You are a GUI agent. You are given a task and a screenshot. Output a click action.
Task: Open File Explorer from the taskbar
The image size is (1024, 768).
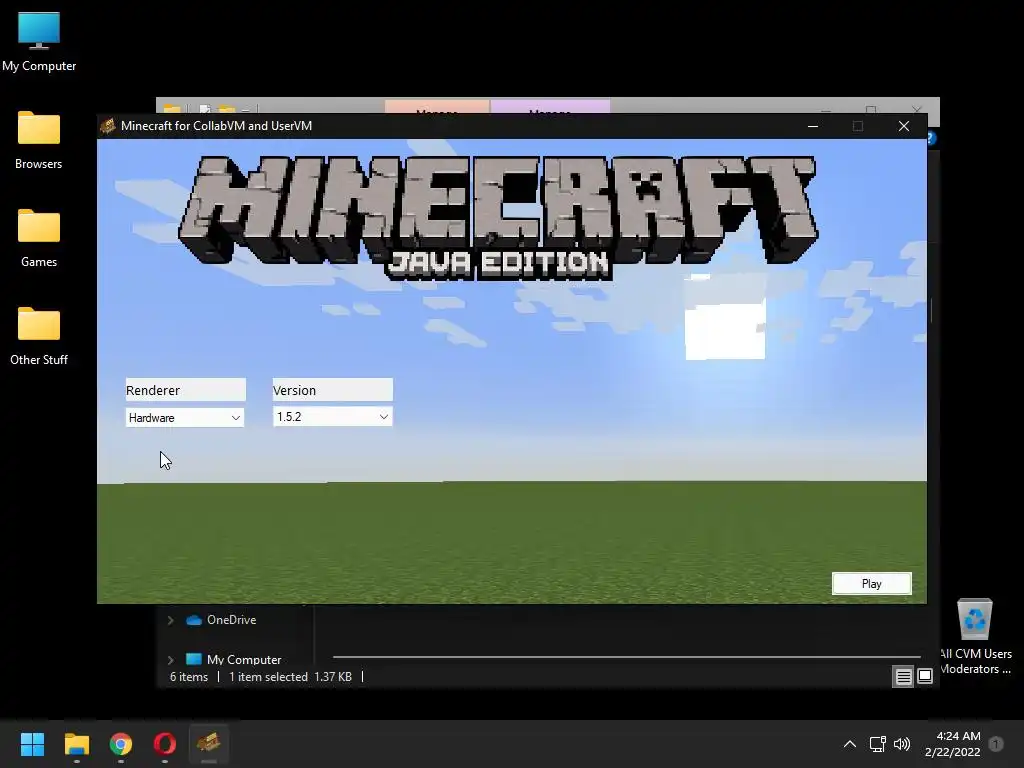(x=76, y=744)
